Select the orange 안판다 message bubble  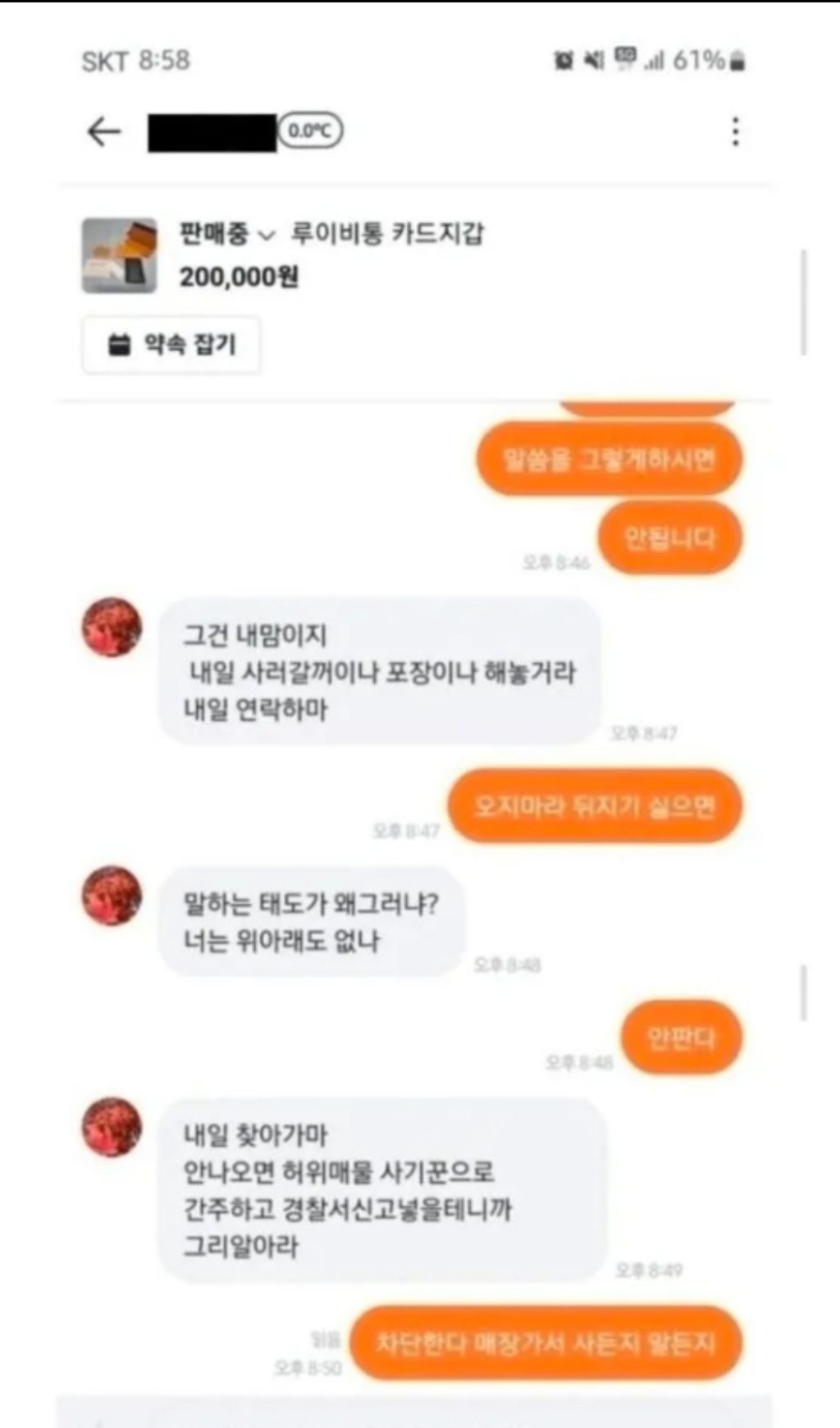tap(681, 1038)
